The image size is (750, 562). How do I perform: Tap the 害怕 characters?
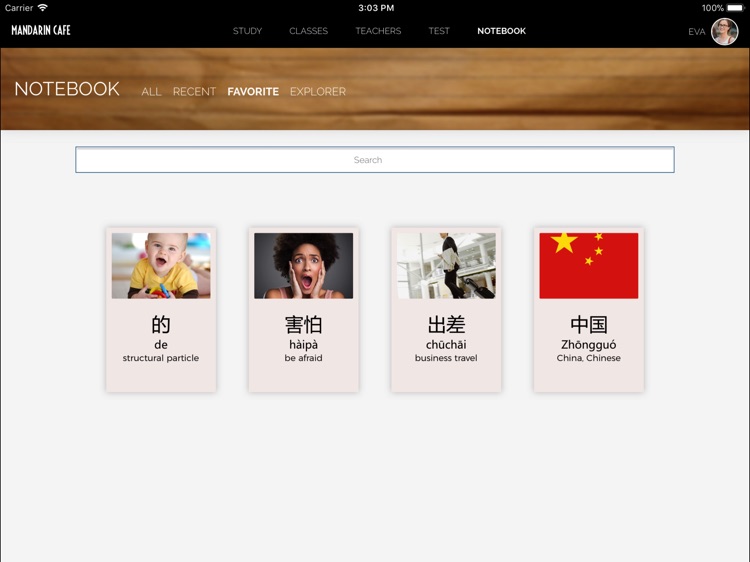tap(304, 325)
